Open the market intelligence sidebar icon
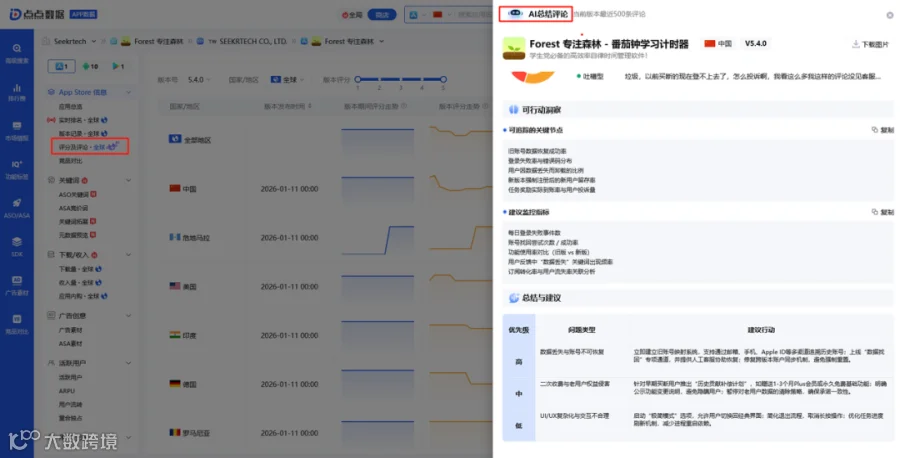Viewport: 900px width, 458px height. pos(17,126)
